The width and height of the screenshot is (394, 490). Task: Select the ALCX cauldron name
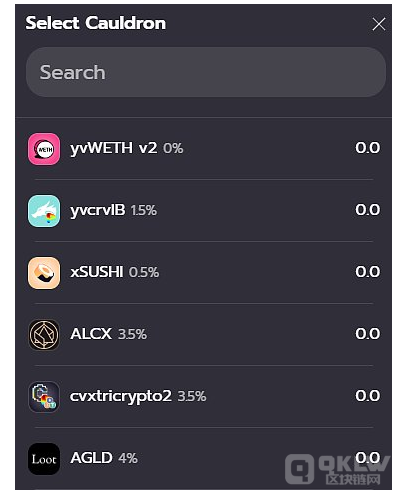[91, 334]
